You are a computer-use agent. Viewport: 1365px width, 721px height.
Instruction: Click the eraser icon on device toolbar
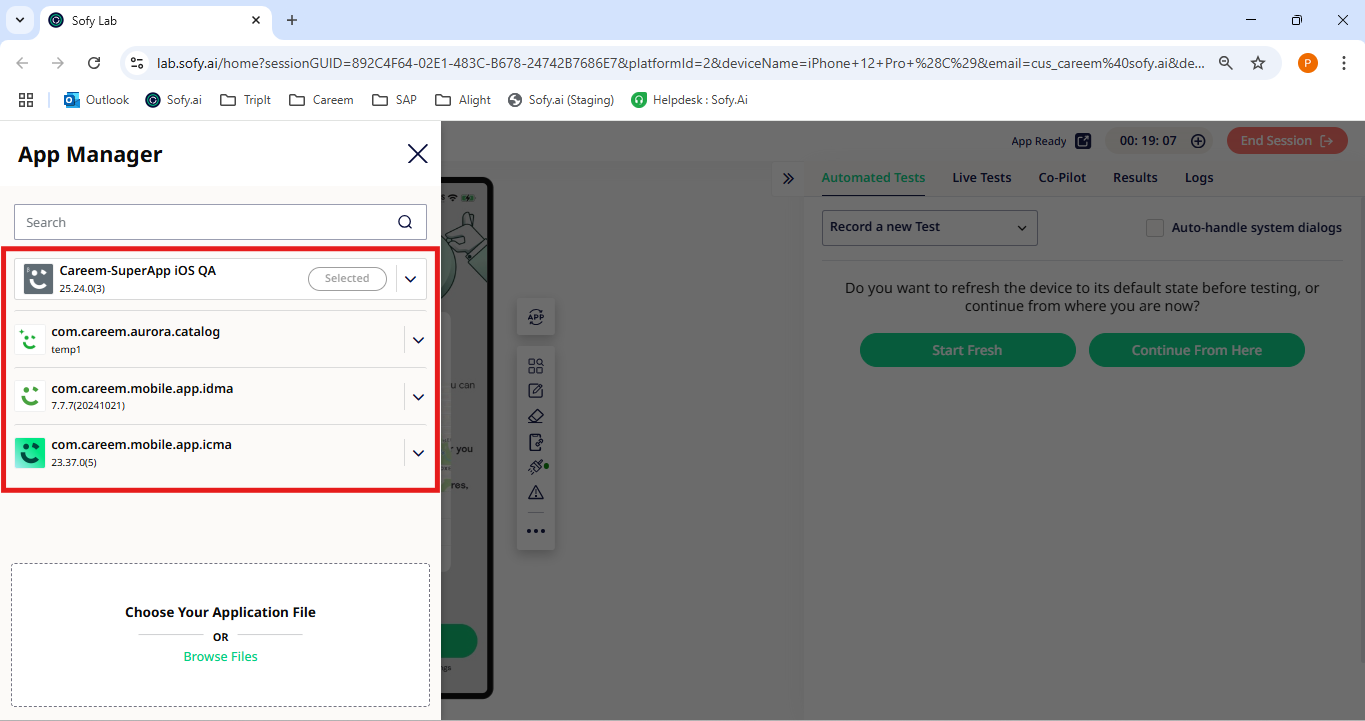coord(536,416)
